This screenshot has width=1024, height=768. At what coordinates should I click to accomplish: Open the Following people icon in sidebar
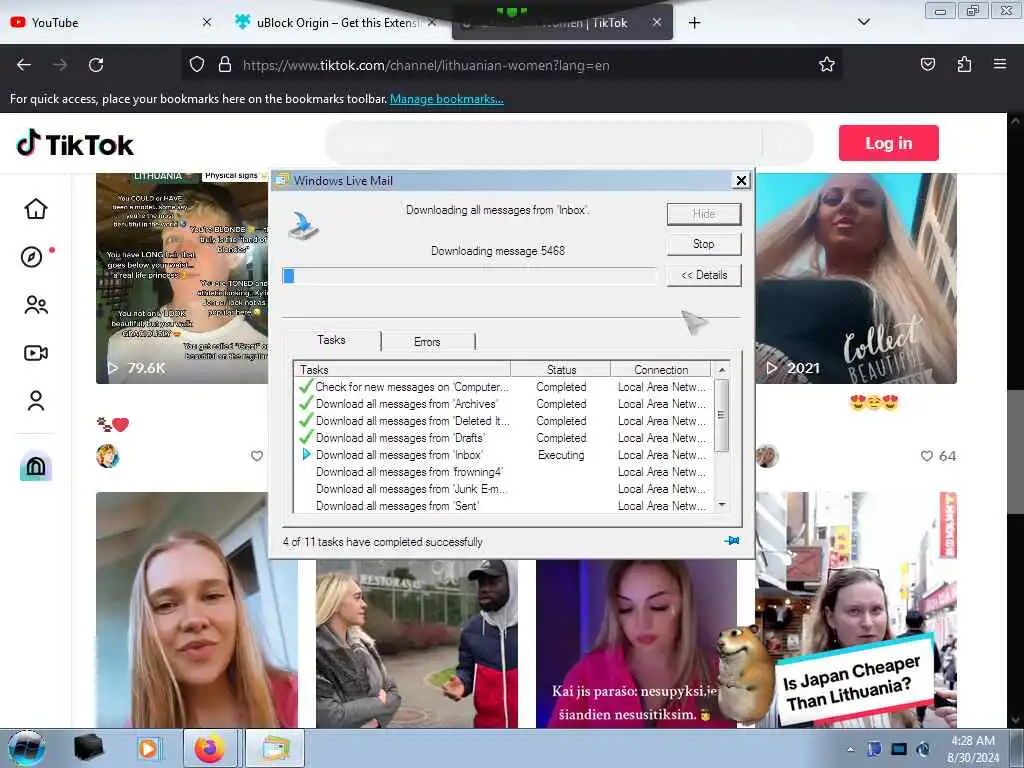tap(36, 305)
